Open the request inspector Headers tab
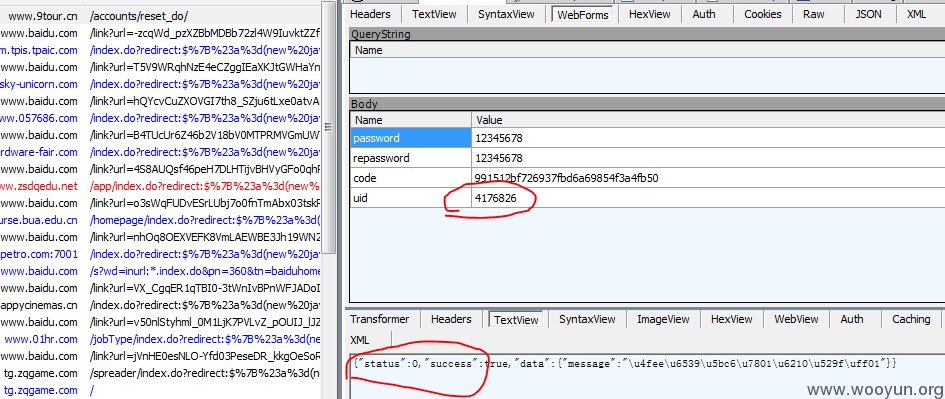The width and height of the screenshot is (945, 399). [x=370, y=14]
